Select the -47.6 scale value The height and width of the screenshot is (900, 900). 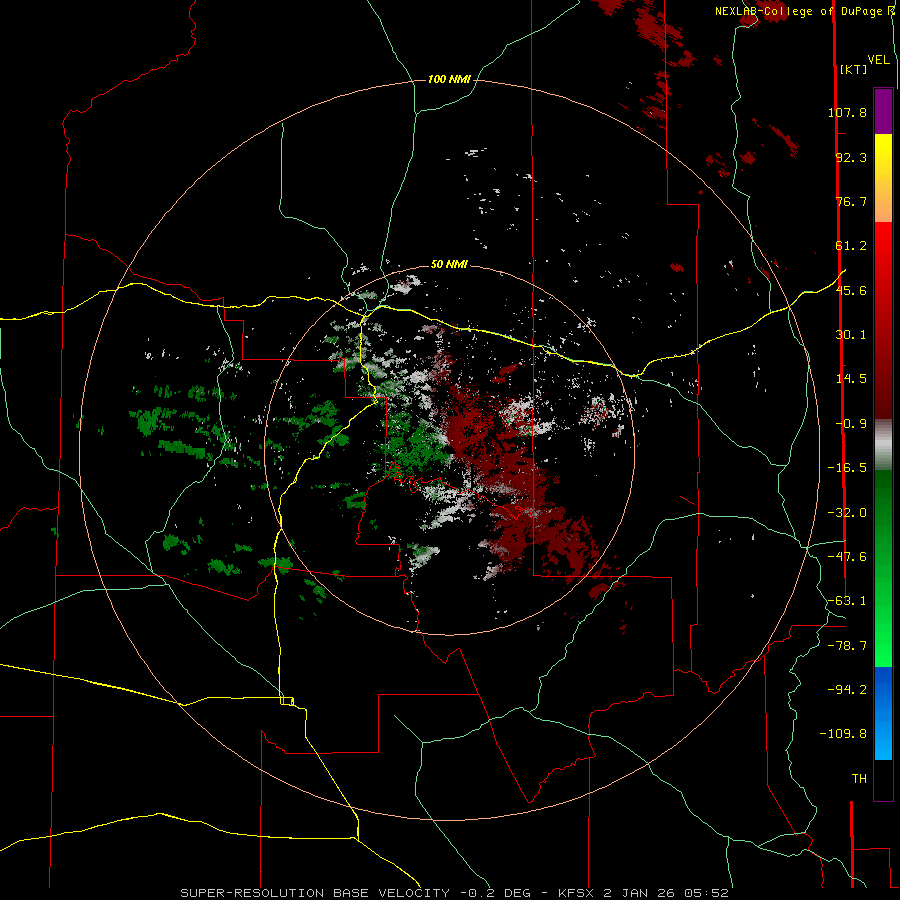click(847, 557)
